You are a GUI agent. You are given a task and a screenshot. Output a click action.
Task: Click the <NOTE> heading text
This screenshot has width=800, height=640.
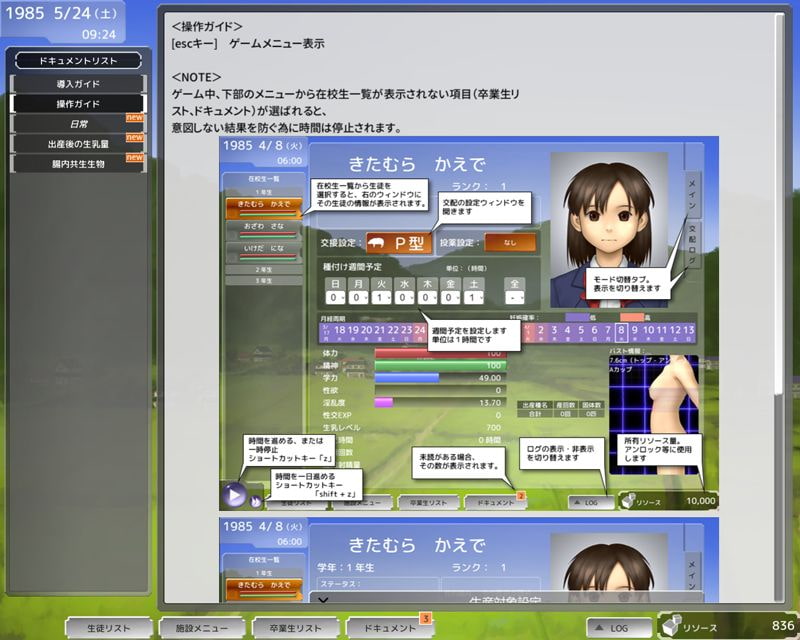(196, 77)
